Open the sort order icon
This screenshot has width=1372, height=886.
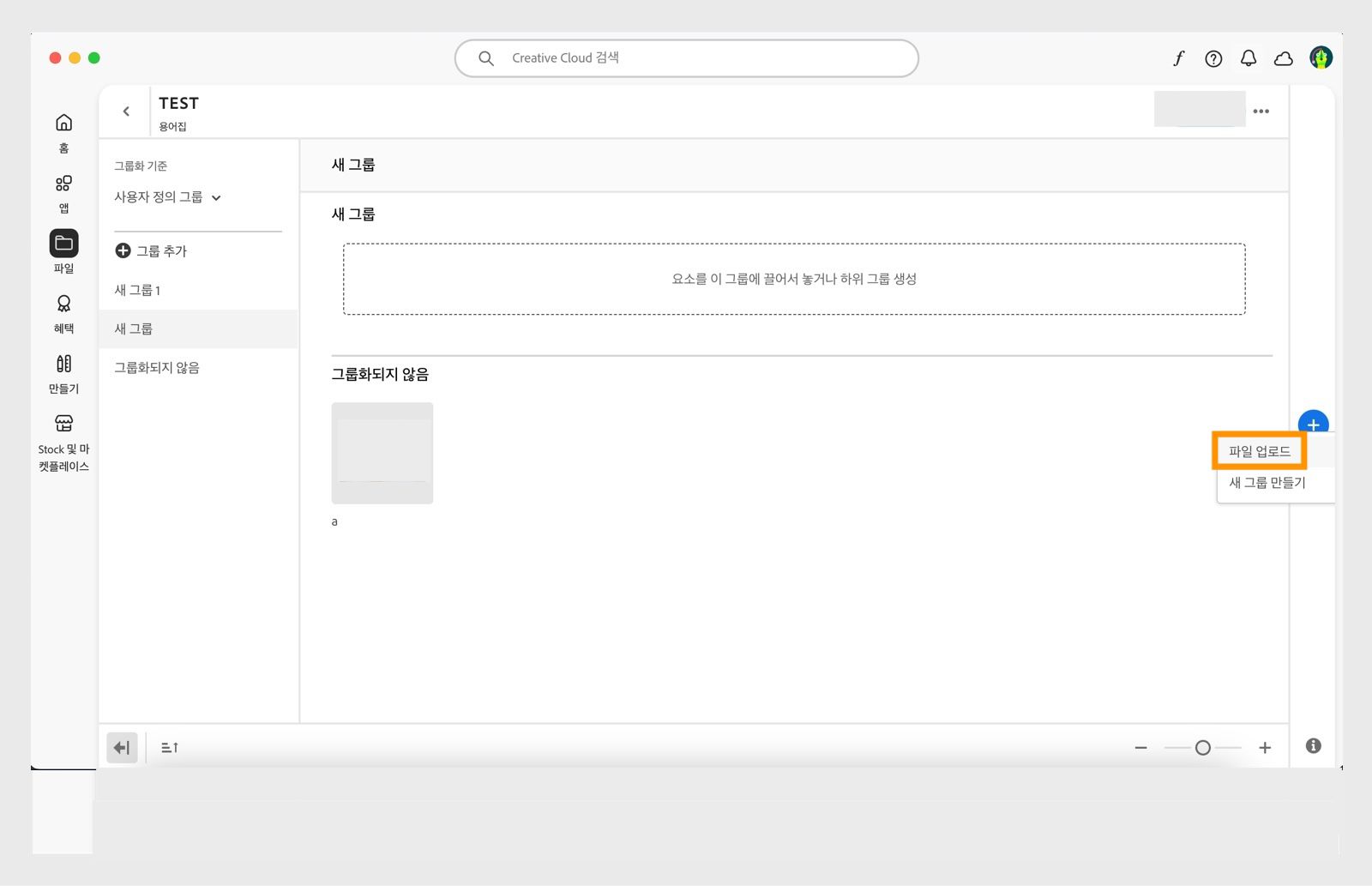coord(170,748)
